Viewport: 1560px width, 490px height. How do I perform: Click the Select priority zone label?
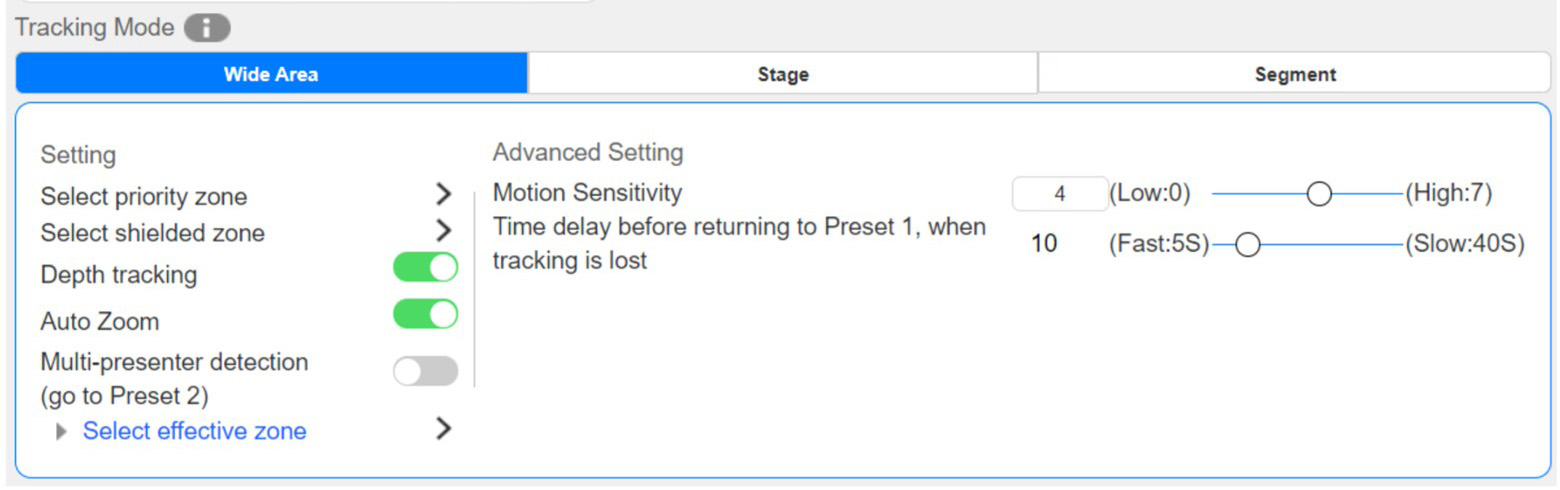[x=144, y=196]
